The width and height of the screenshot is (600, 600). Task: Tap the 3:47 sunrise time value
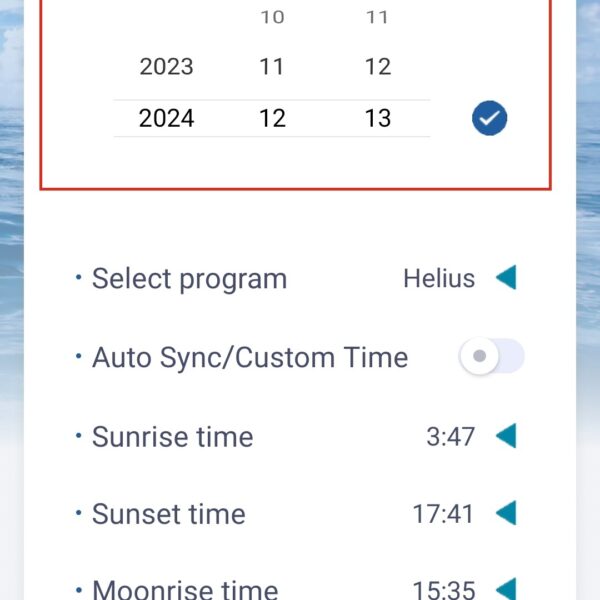click(450, 437)
